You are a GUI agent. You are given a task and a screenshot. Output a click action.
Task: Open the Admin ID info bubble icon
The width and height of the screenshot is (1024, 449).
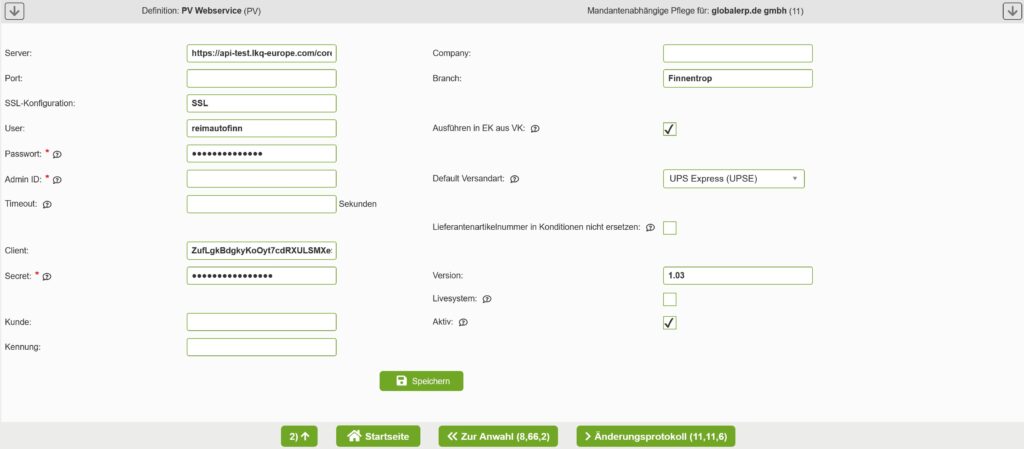57,179
